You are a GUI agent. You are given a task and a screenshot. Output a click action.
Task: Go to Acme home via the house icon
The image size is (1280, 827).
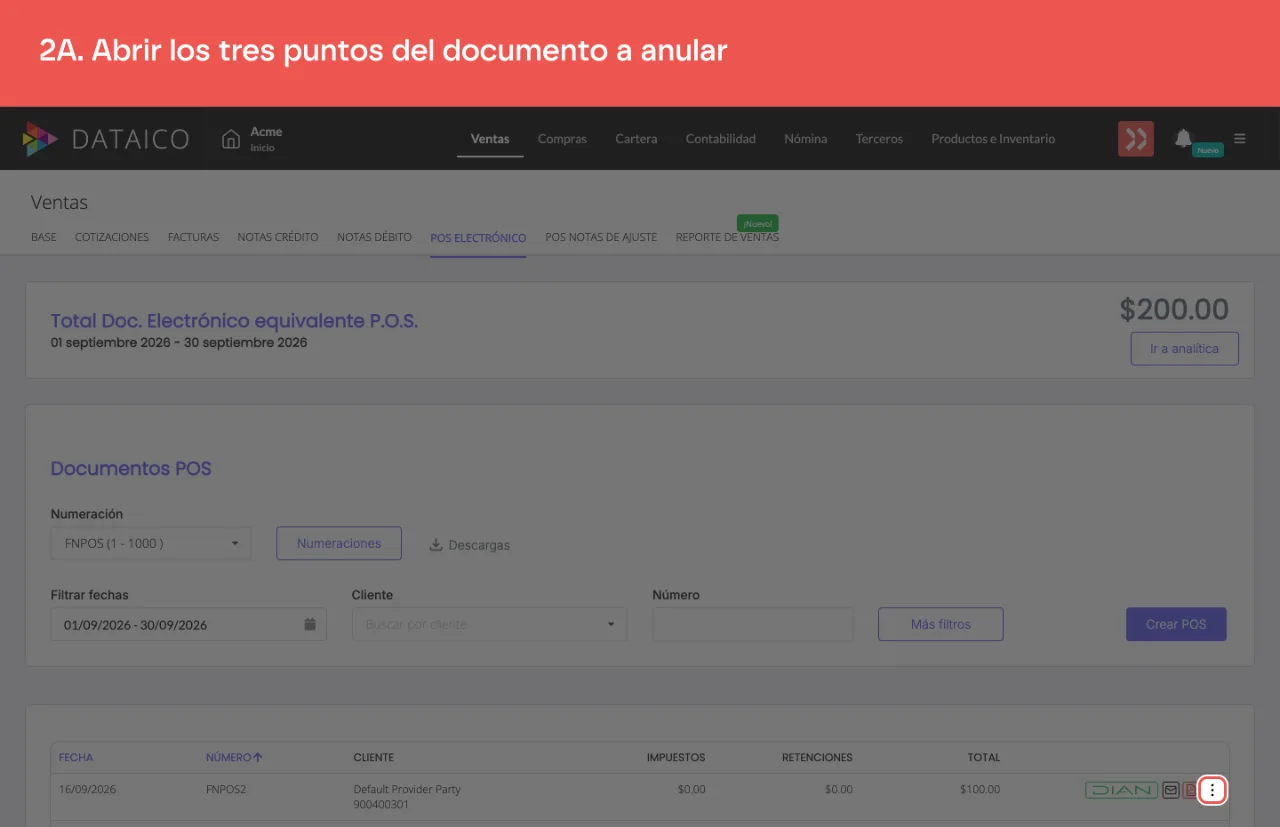coord(231,138)
